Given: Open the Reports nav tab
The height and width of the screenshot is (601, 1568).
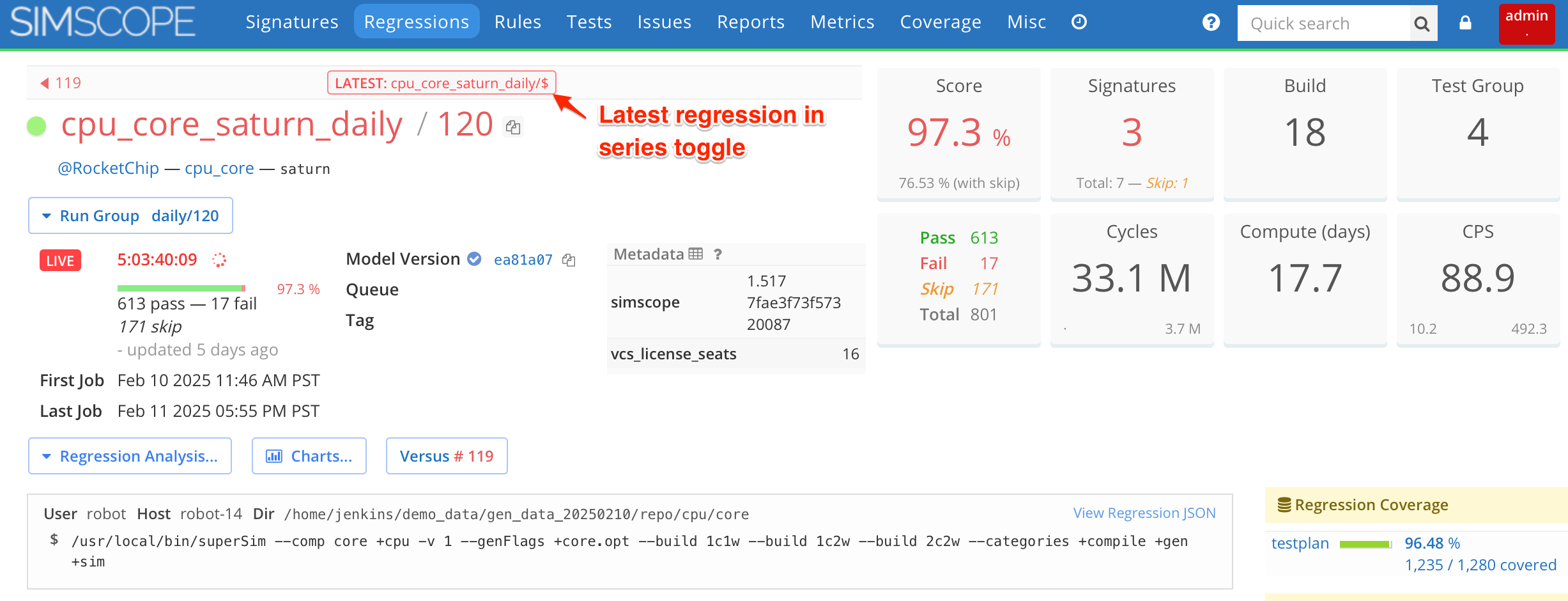Looking at the screenshot, I should tap(751, 22).
